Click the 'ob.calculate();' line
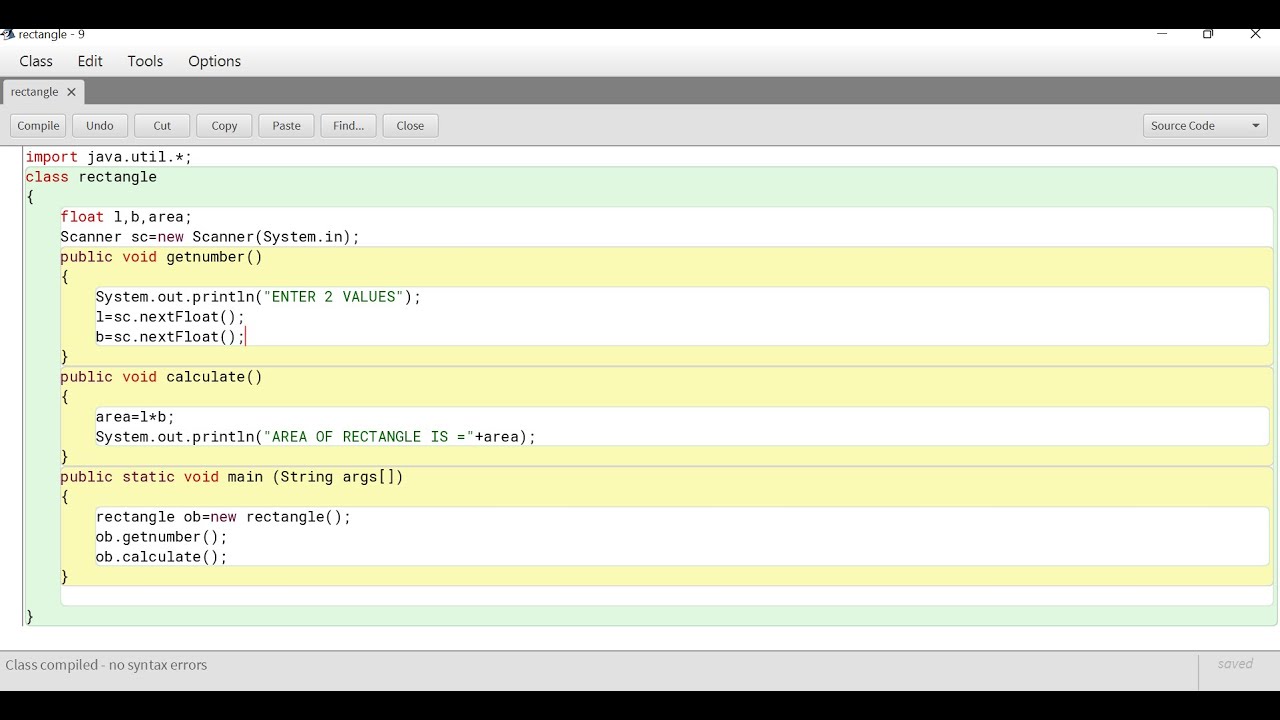 click(x=161, y=557)
